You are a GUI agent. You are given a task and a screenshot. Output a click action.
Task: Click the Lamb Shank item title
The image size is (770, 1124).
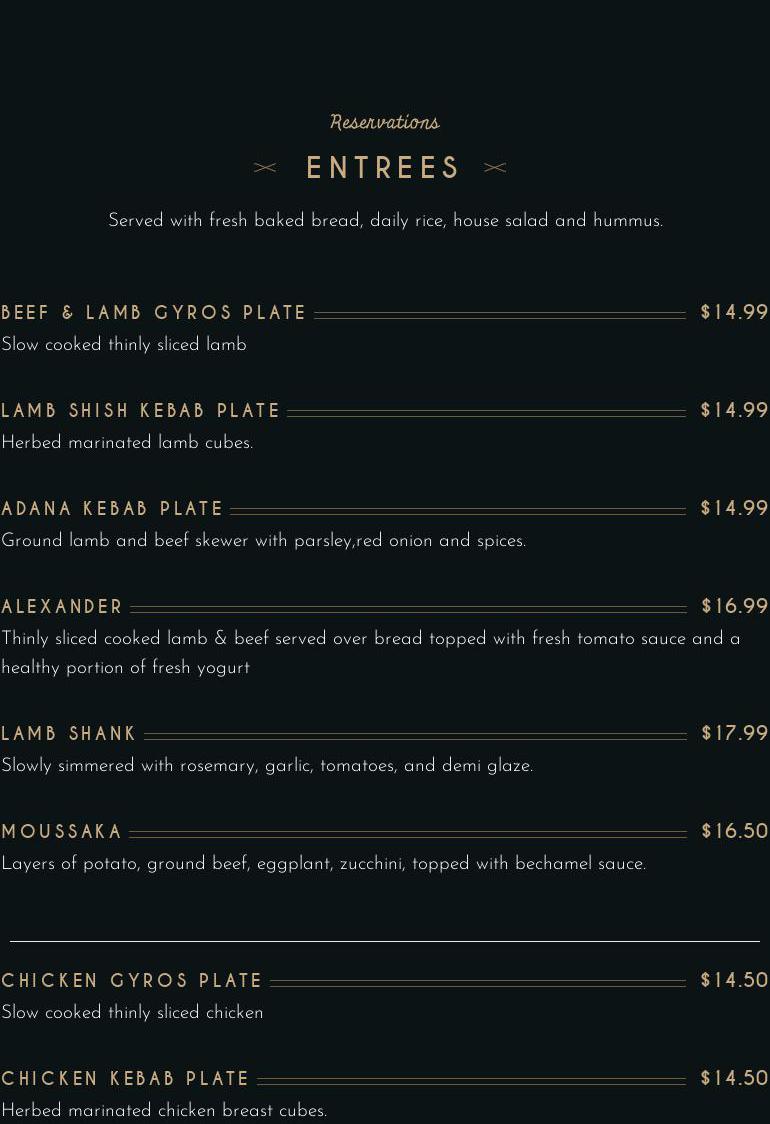point(69,734)
